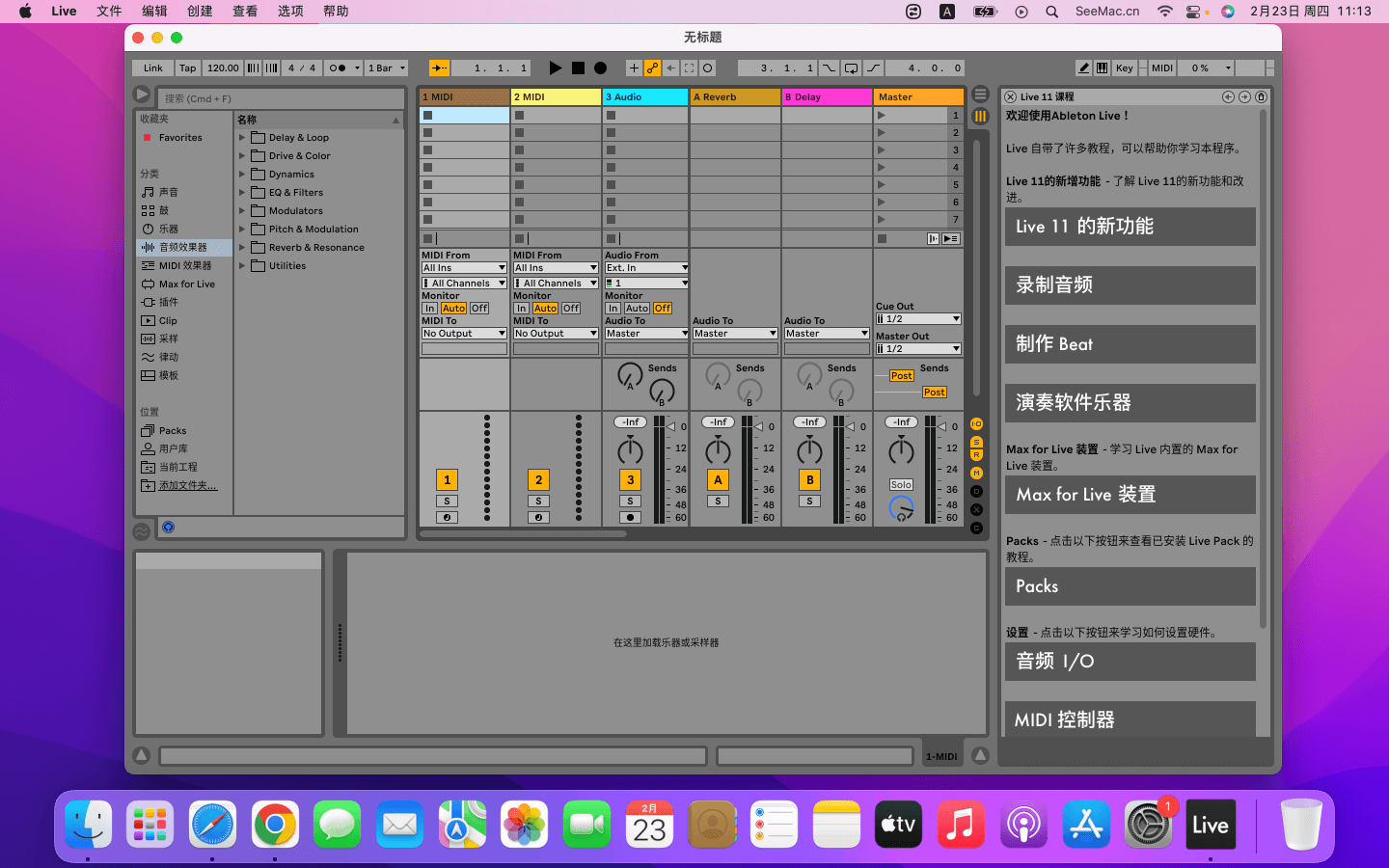1389x868 pixels.
Task: Select Session View selector icon
Action: (980, 116)
